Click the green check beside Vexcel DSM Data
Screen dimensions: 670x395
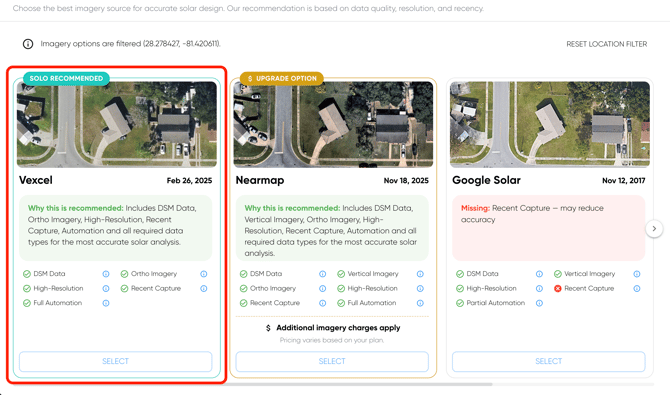[x=27, y=274]
